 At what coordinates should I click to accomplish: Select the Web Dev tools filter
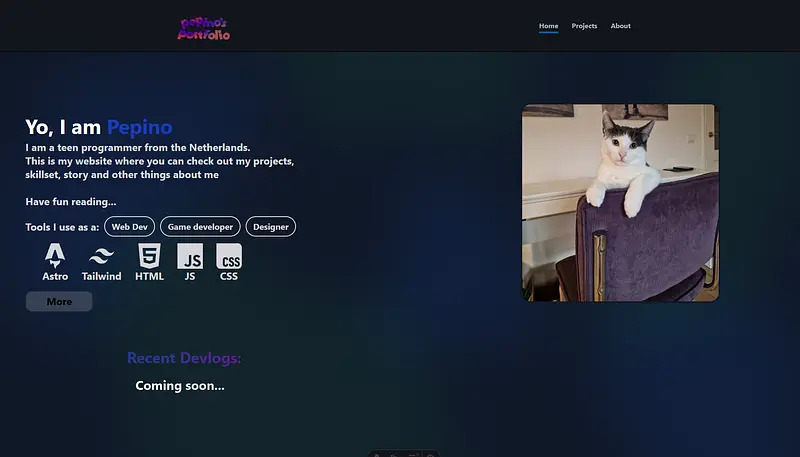[130, 227]
